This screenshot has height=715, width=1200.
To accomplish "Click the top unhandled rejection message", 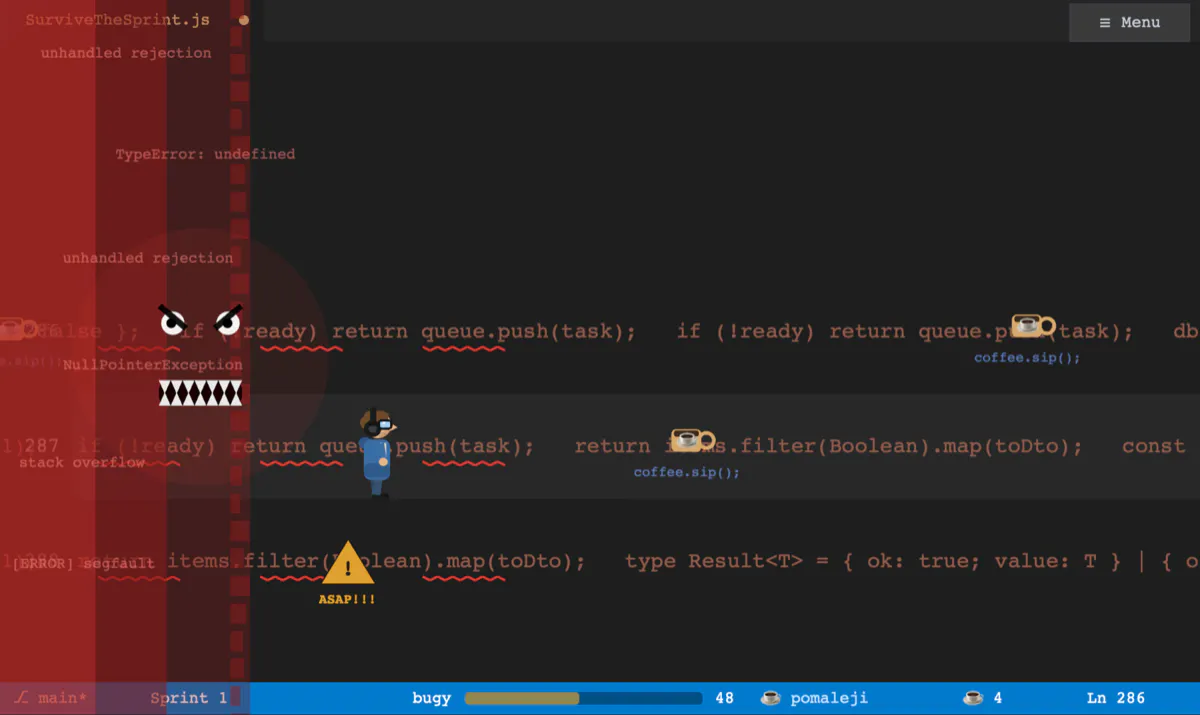I will click(x=126, y=53).
